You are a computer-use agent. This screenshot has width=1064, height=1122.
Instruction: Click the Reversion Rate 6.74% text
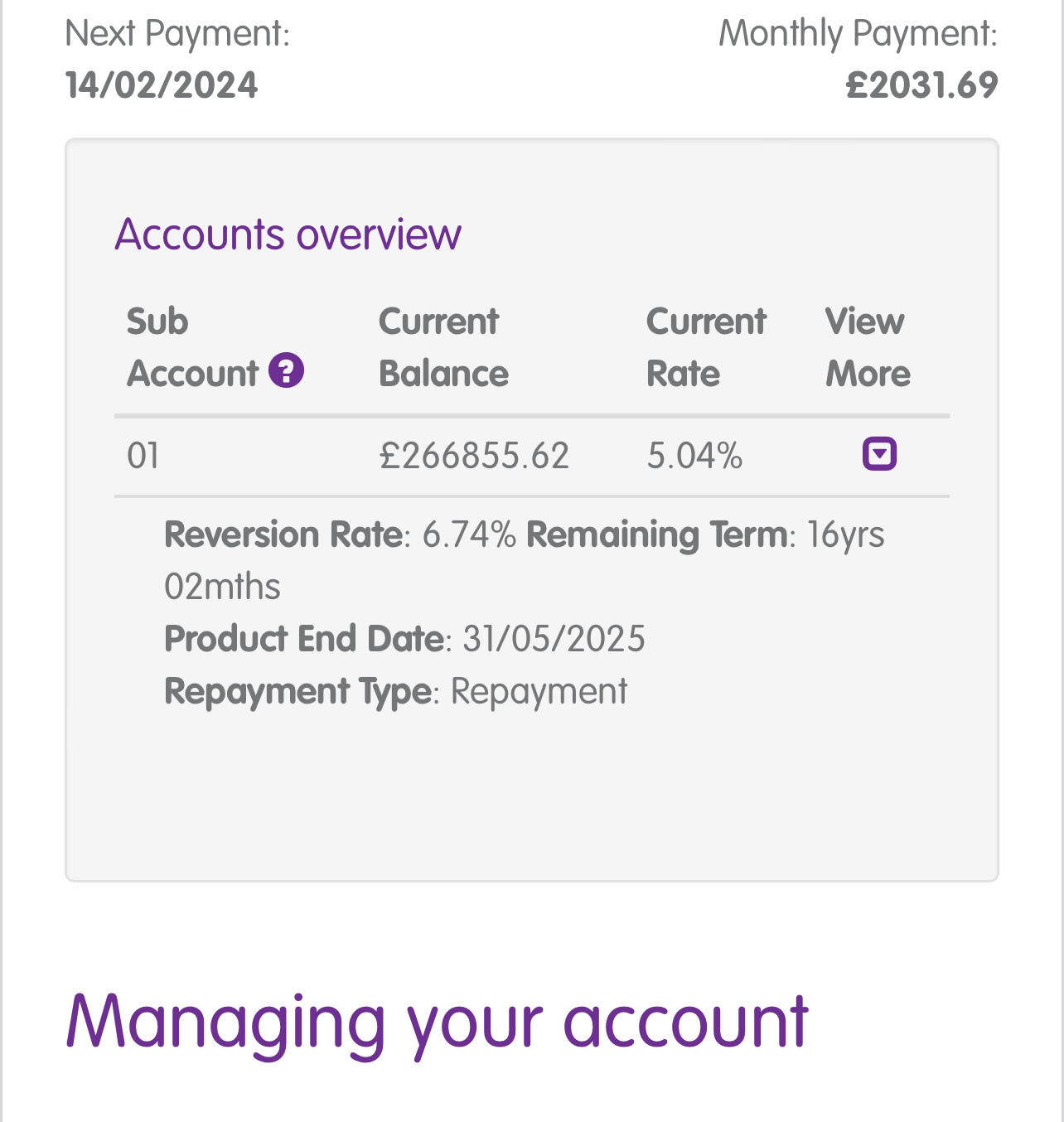pos(340,534)
